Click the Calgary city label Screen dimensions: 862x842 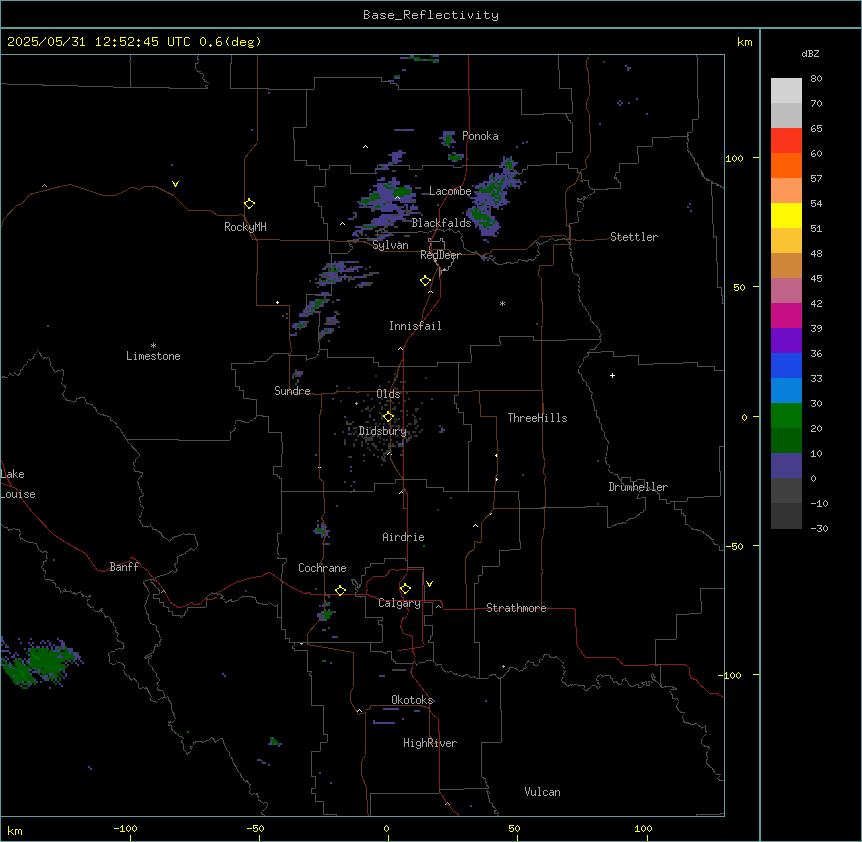[399, 603]
